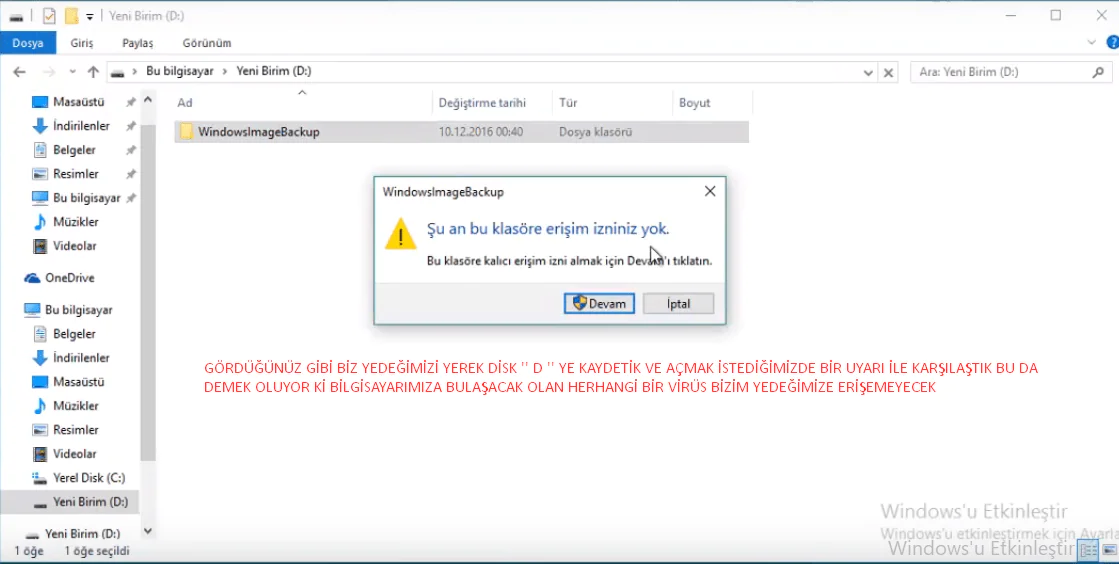Select Belgeler under Bu bilgisayar tree
This screenshot has width=1119, height=564.
[74, 333]
